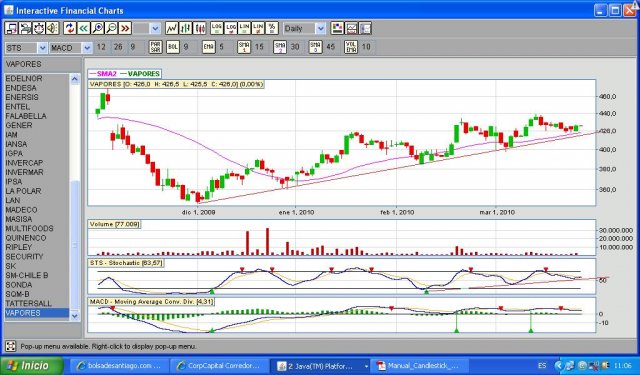Toggle the SMA 2 moving average button

point(280,47)
